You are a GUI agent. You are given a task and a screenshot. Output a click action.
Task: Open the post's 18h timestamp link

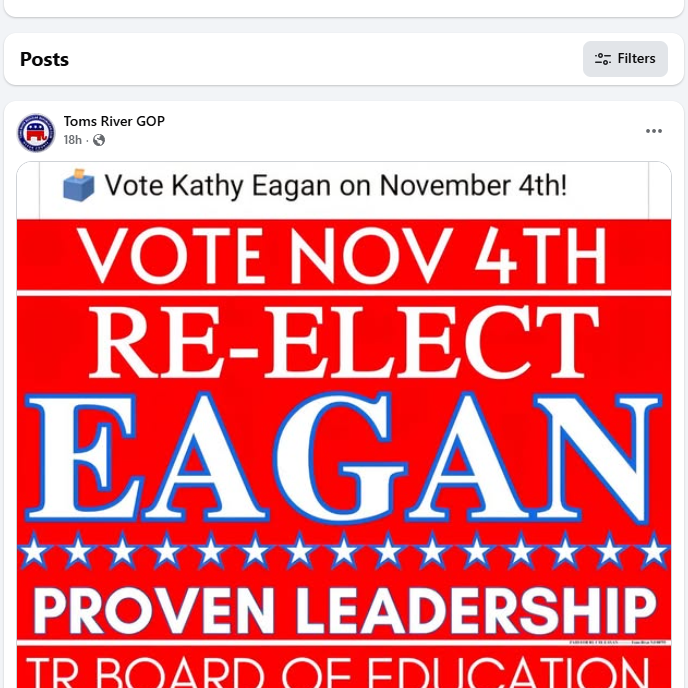pyautogui.click(x=73, y=140)
